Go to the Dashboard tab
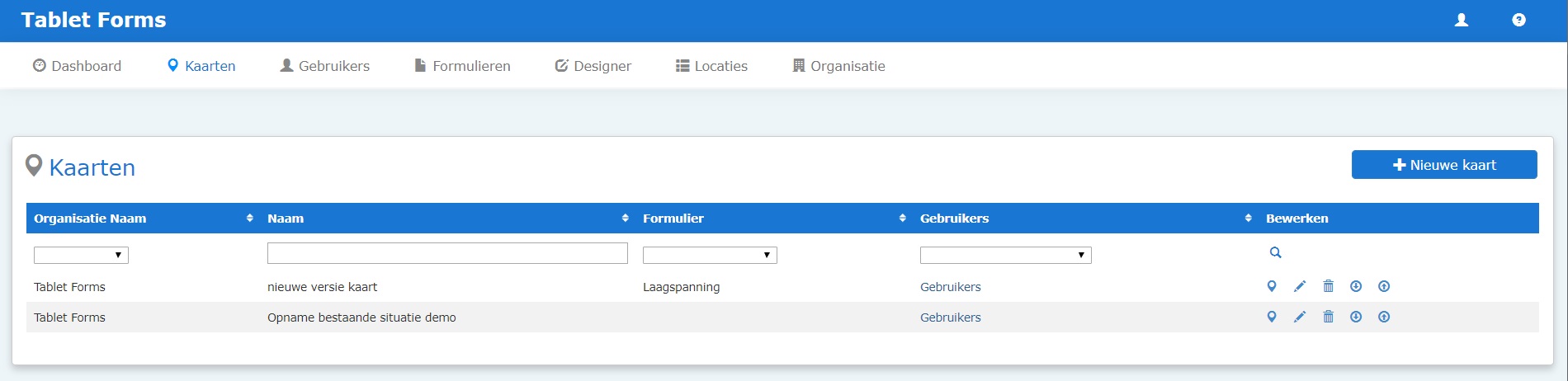1568x381 pixels. click(x=77, y=66)
